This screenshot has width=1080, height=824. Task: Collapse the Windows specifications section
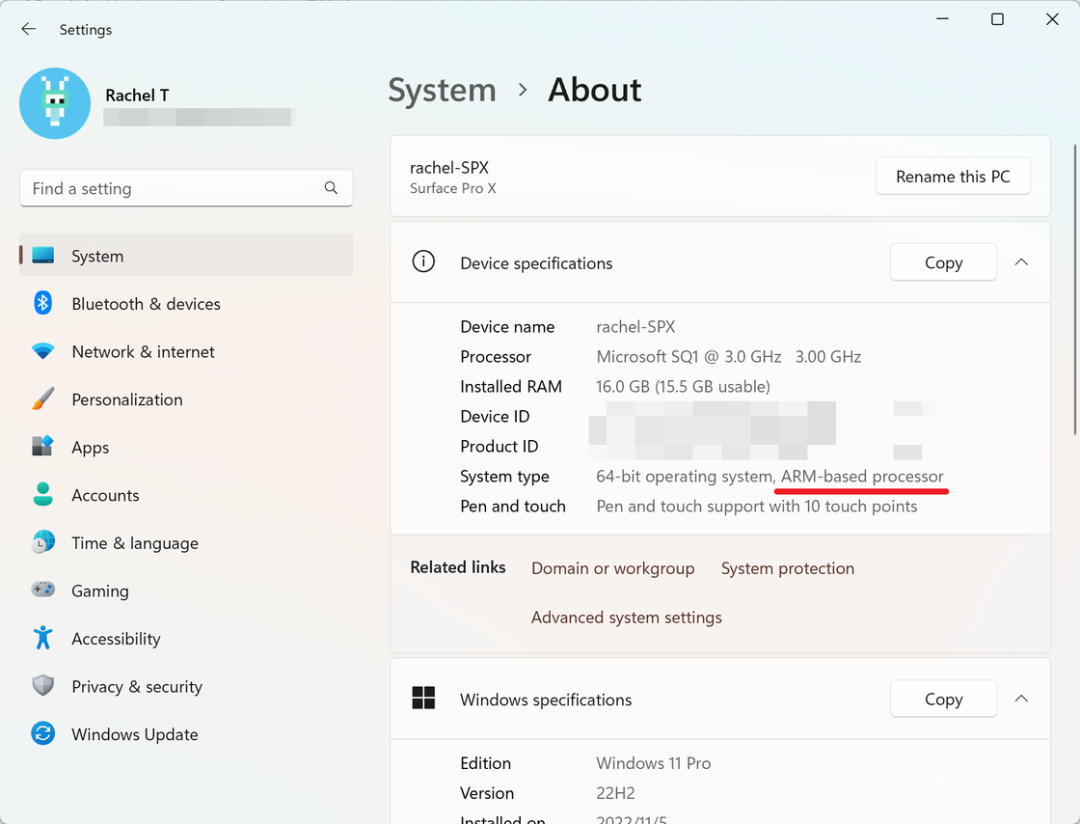click(1021, 698)
